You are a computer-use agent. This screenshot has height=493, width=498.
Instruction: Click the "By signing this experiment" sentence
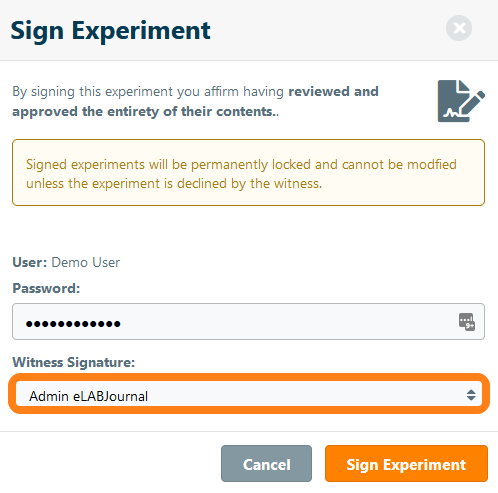point(195,101)
